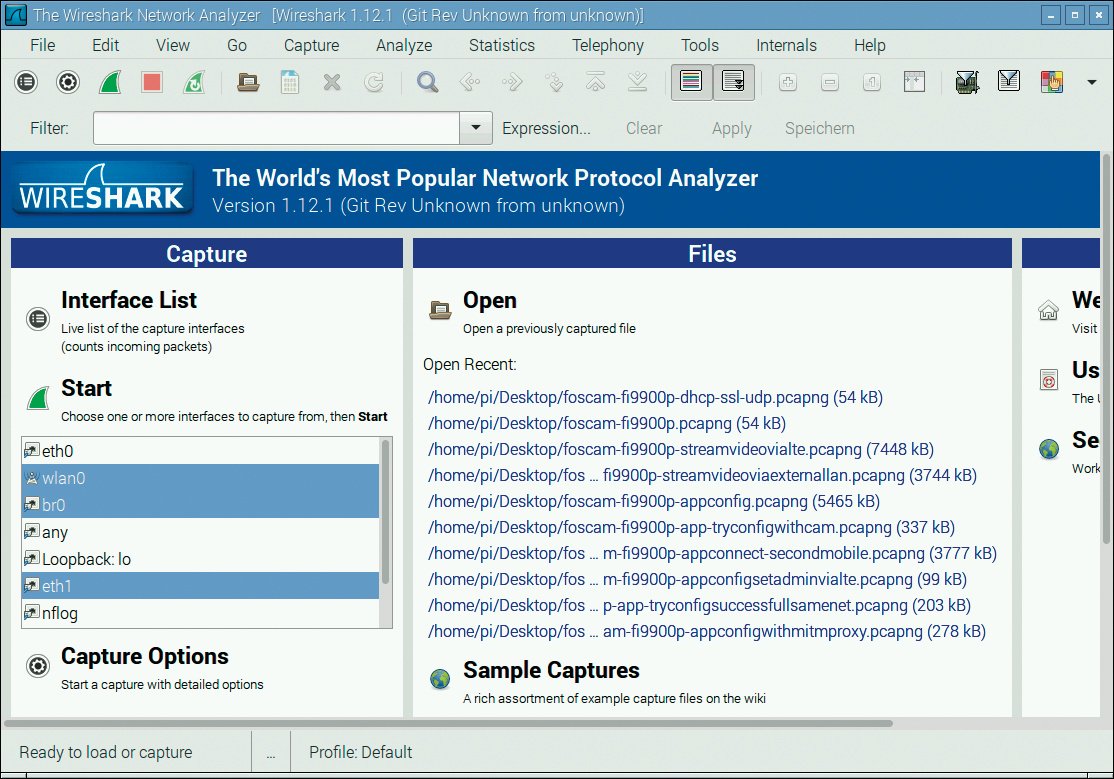1114x779 pixels.
Task: Click into the Filter text field
Action: pos(276,128)
